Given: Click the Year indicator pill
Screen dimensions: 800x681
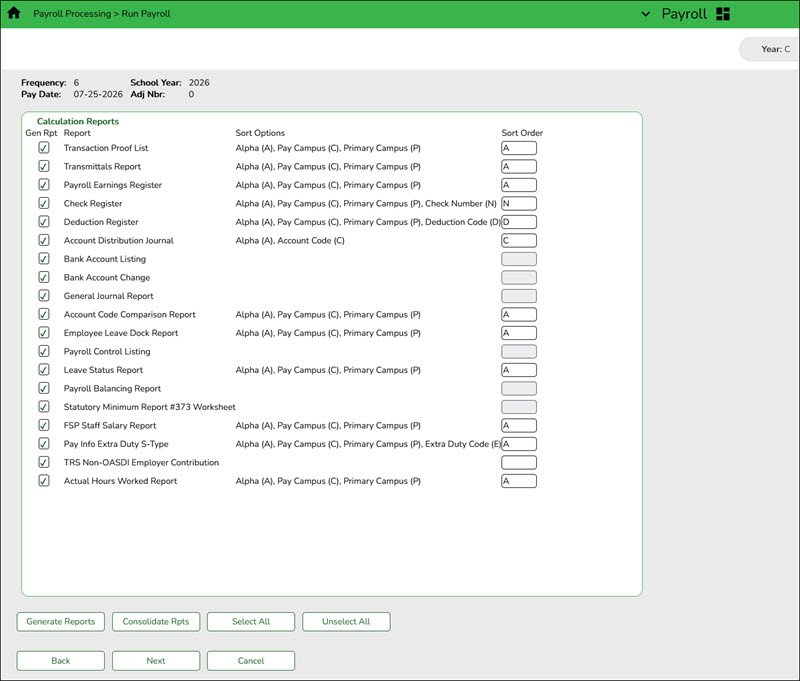Looking at the screenshot, I should pos(769,49).
